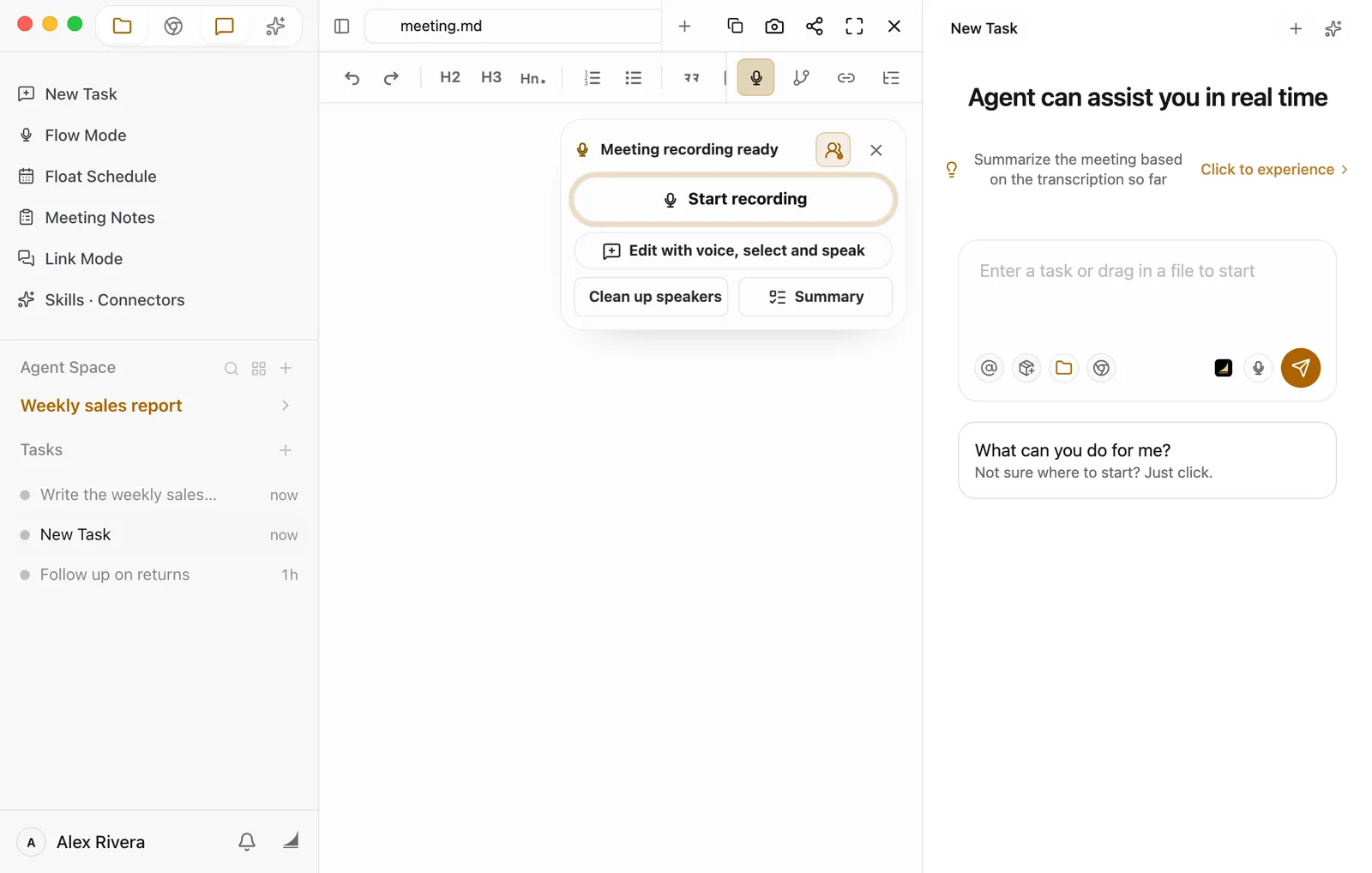This screenshot has height=873, width=1372.
Task: Open notifications bell
Action: click(247, 842)
